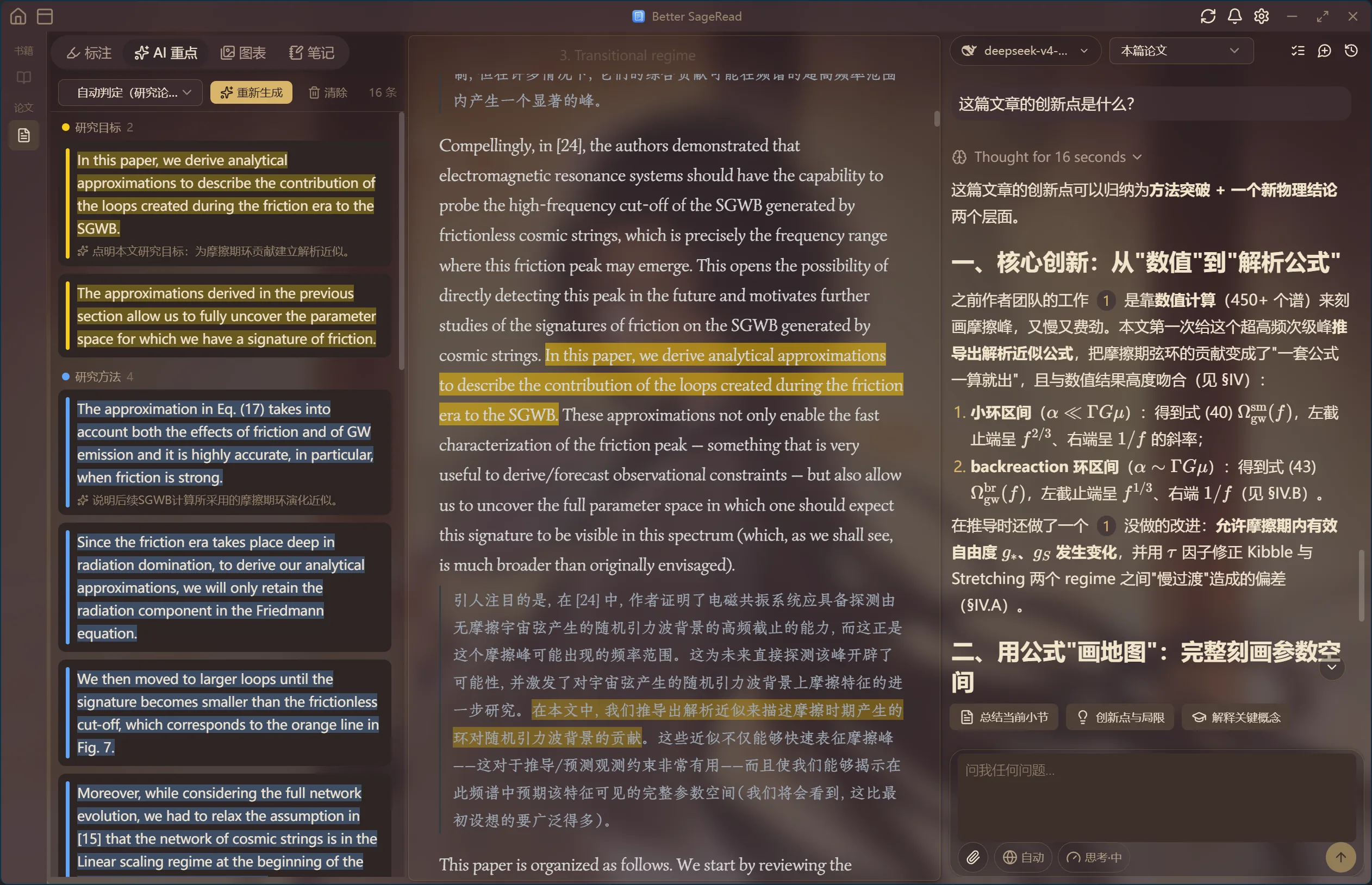Image resolution: width=1372 pixels, height=885 pixels.
Task: Click the chat panel scrollbar
Action: point(1361,585)
